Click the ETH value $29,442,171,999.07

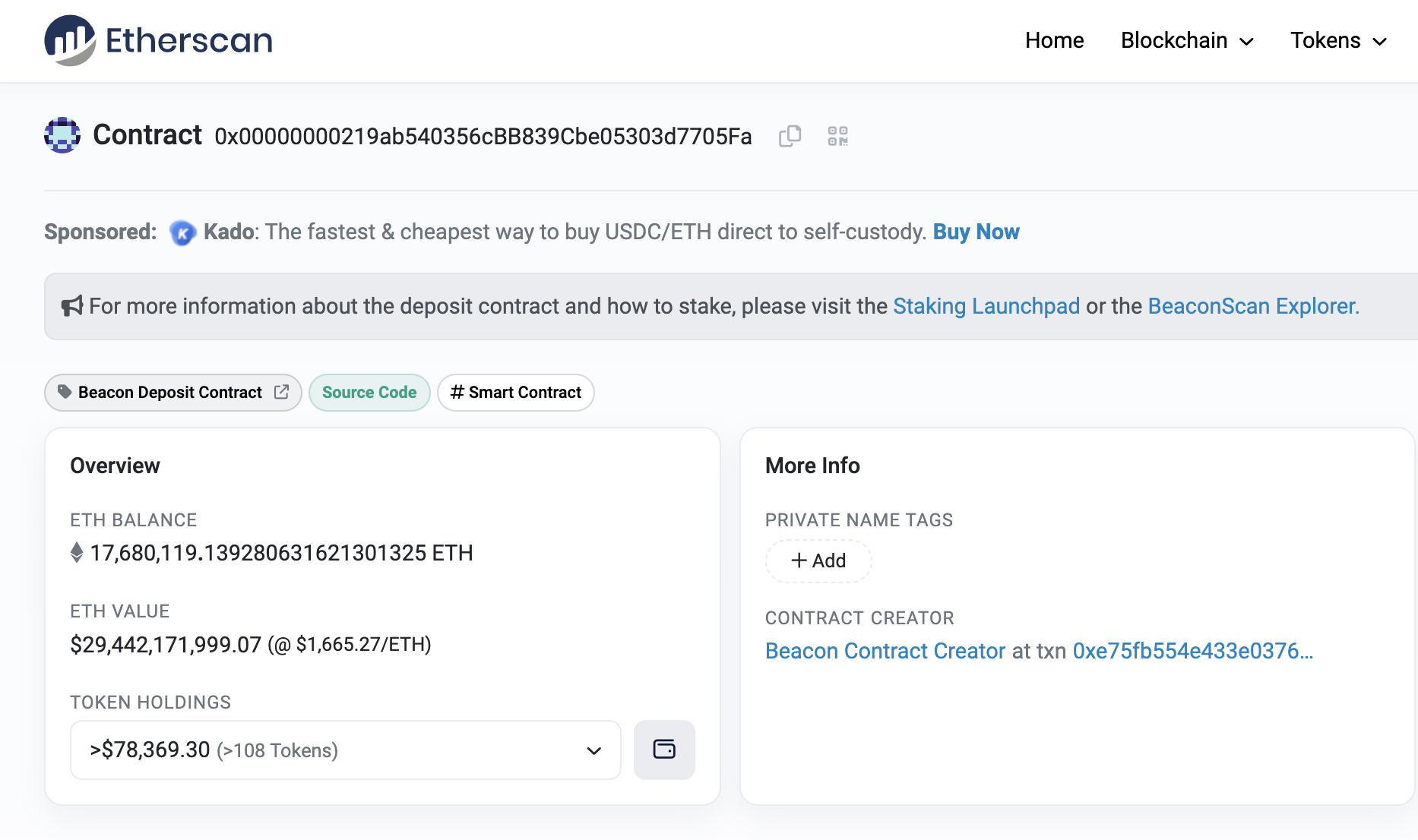coord(166,645)
